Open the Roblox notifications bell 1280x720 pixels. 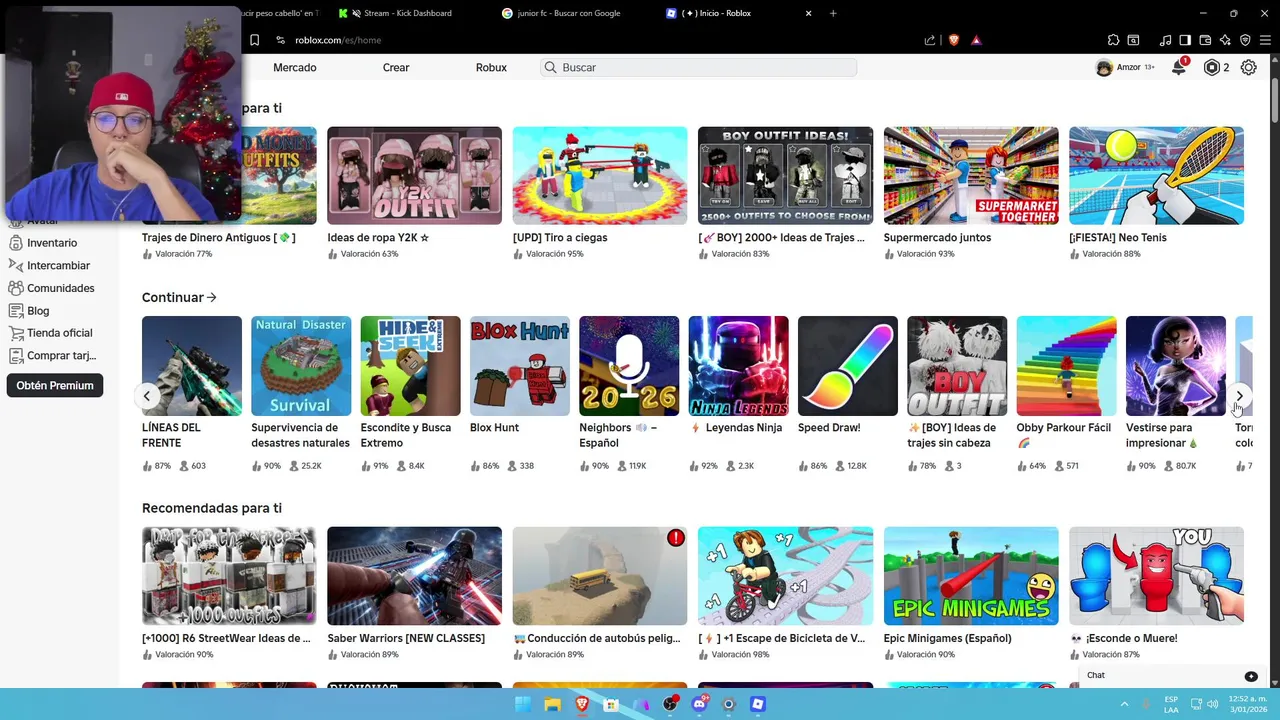[1179, 68]
